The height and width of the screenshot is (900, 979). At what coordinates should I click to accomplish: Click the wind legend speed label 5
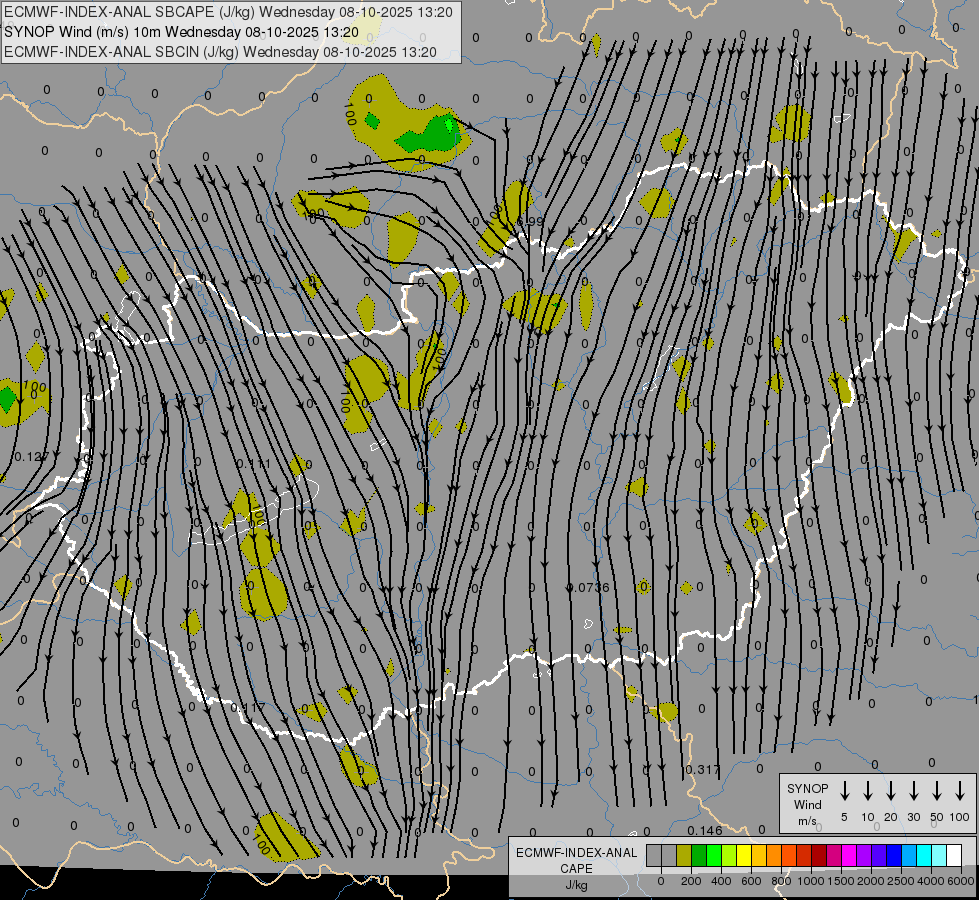(x=844, y=817)
